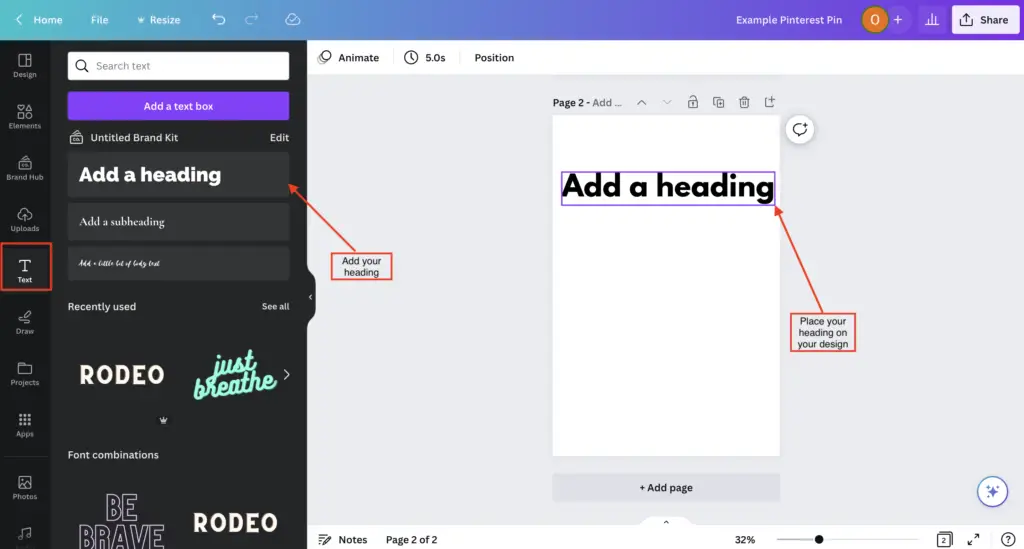The image size is (1024, 549).
Task: Select the Text tab in sidebar
Action: 25,270
